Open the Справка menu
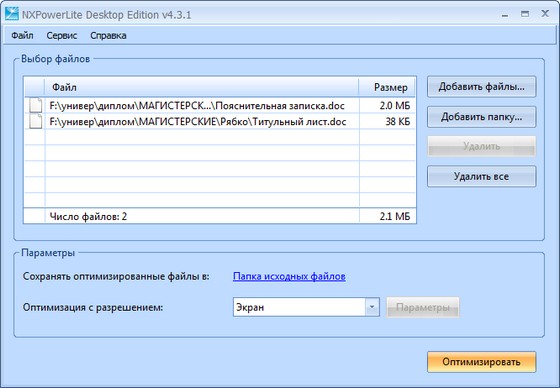560x388 pixels. click(x=108, y=36)
